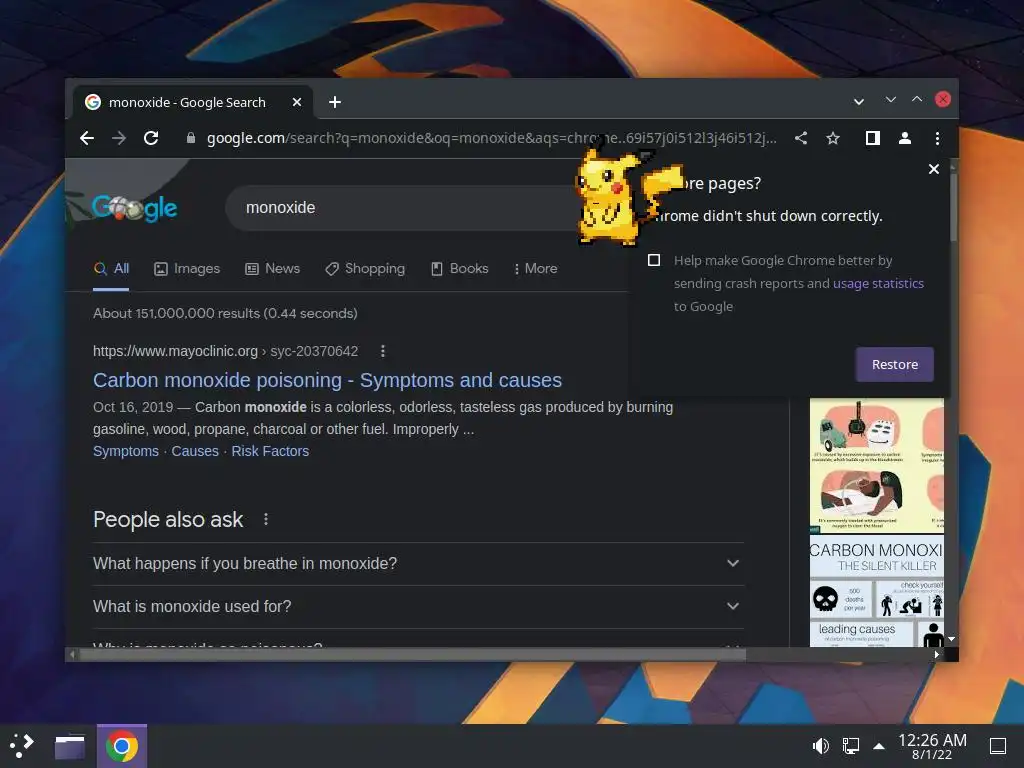Open the side panel
1024x768 pixels.
[x=872, y=138]
